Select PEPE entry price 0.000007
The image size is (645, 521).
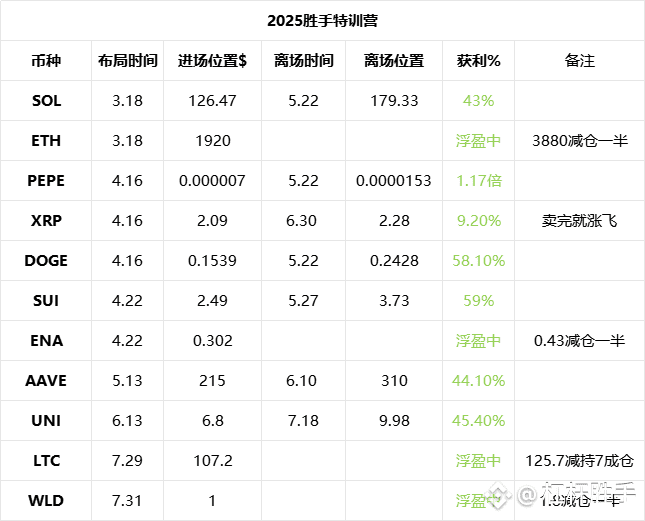212,181
